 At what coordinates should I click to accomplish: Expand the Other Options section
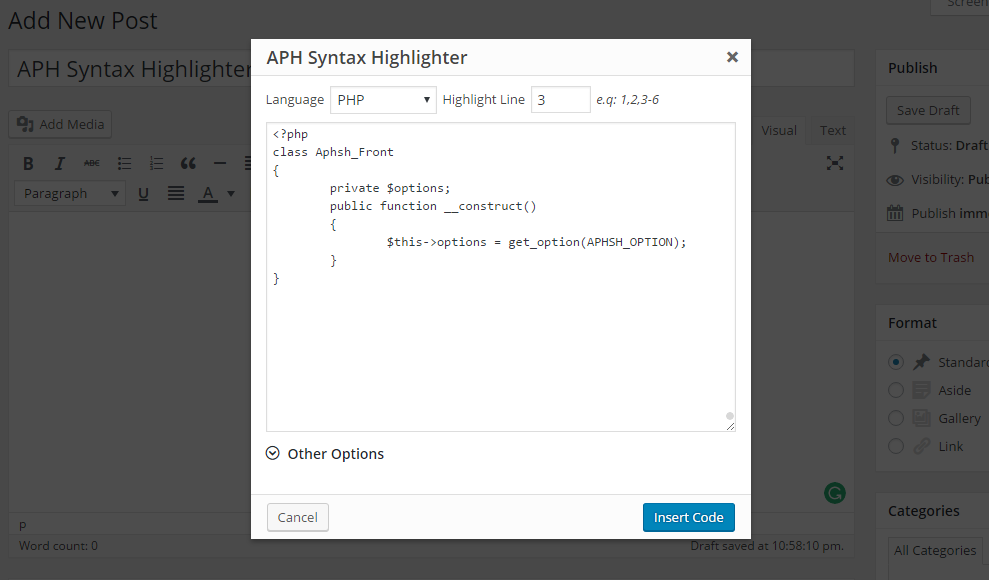pos(325,454)
